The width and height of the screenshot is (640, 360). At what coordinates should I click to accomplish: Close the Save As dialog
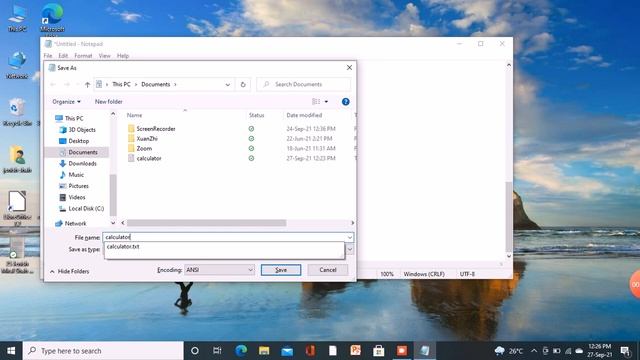[349, 68]
